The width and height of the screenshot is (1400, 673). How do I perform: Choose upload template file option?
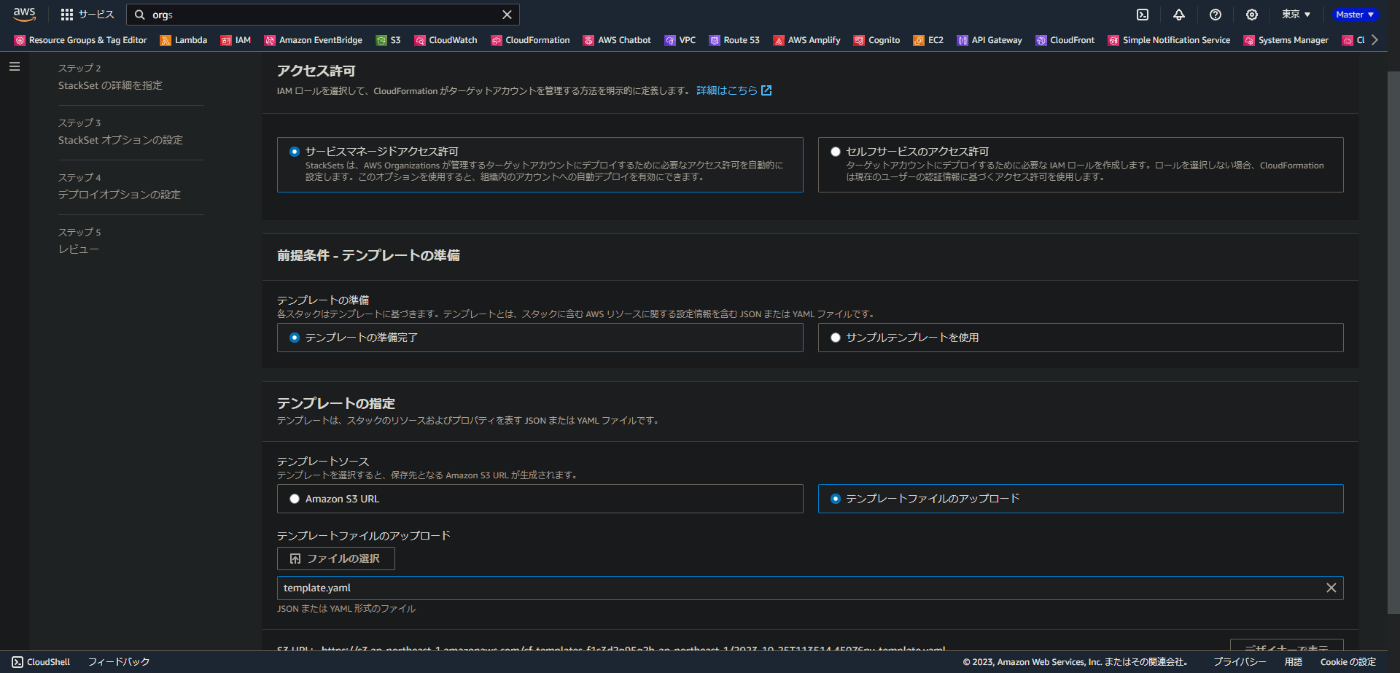1080,498
